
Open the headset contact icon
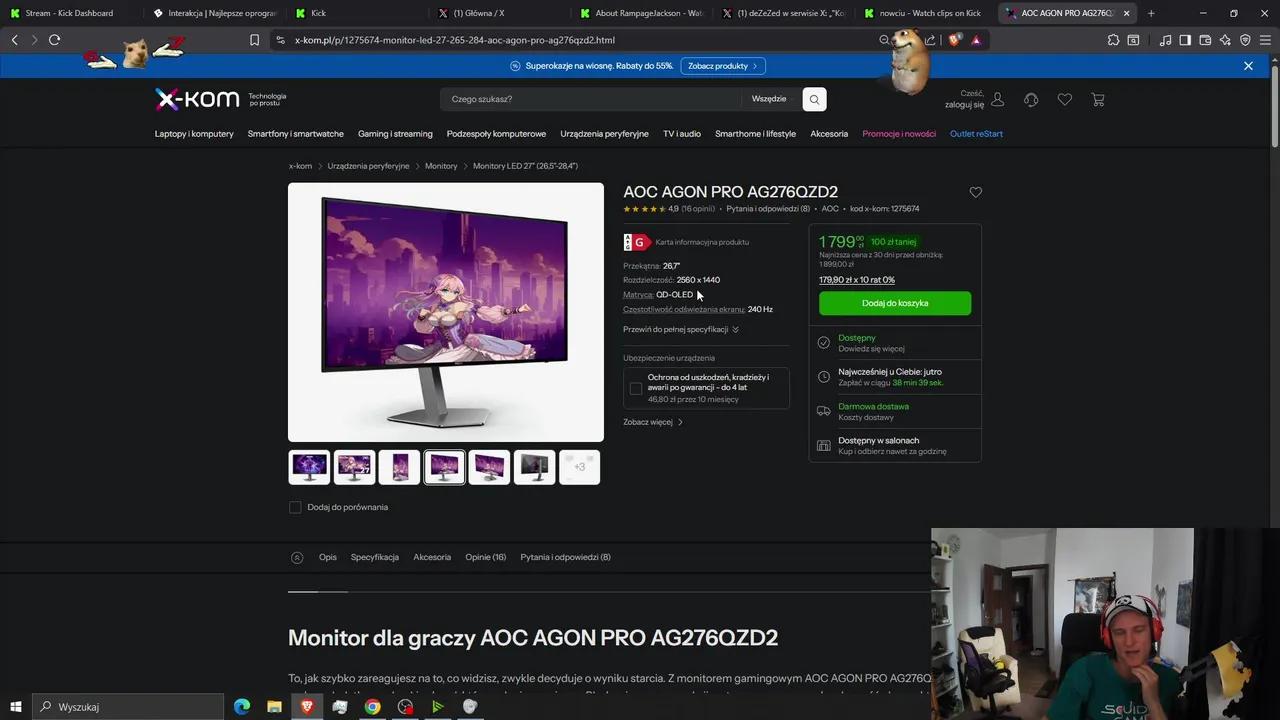pyautogui.click(x=1031, y=99)
